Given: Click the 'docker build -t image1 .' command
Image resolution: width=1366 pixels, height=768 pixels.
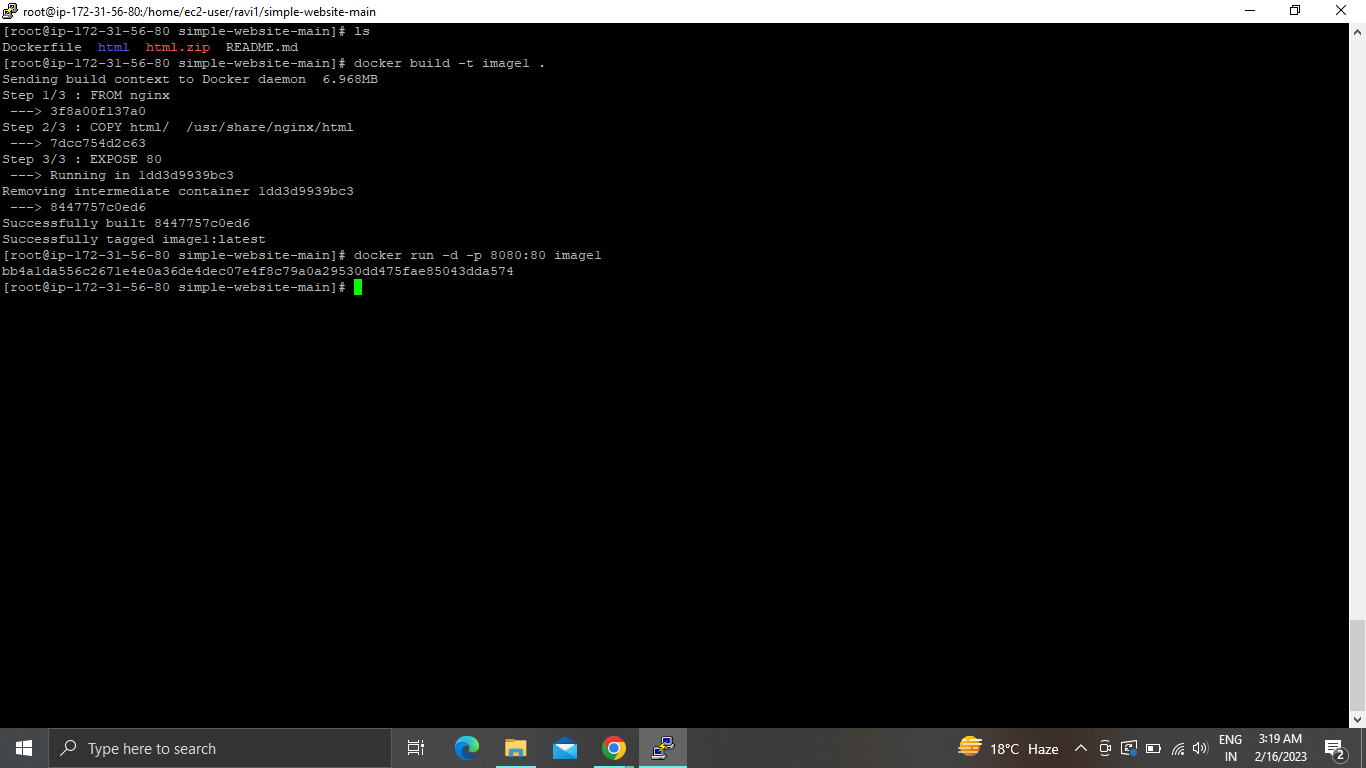Looking at the screenshot, I should tap(449, 63).
